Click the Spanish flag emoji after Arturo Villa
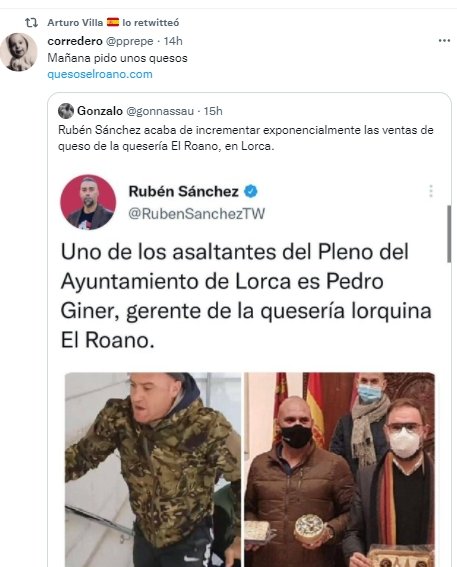The height and width of the screenshot is (567, 457). tap(113, 22)
